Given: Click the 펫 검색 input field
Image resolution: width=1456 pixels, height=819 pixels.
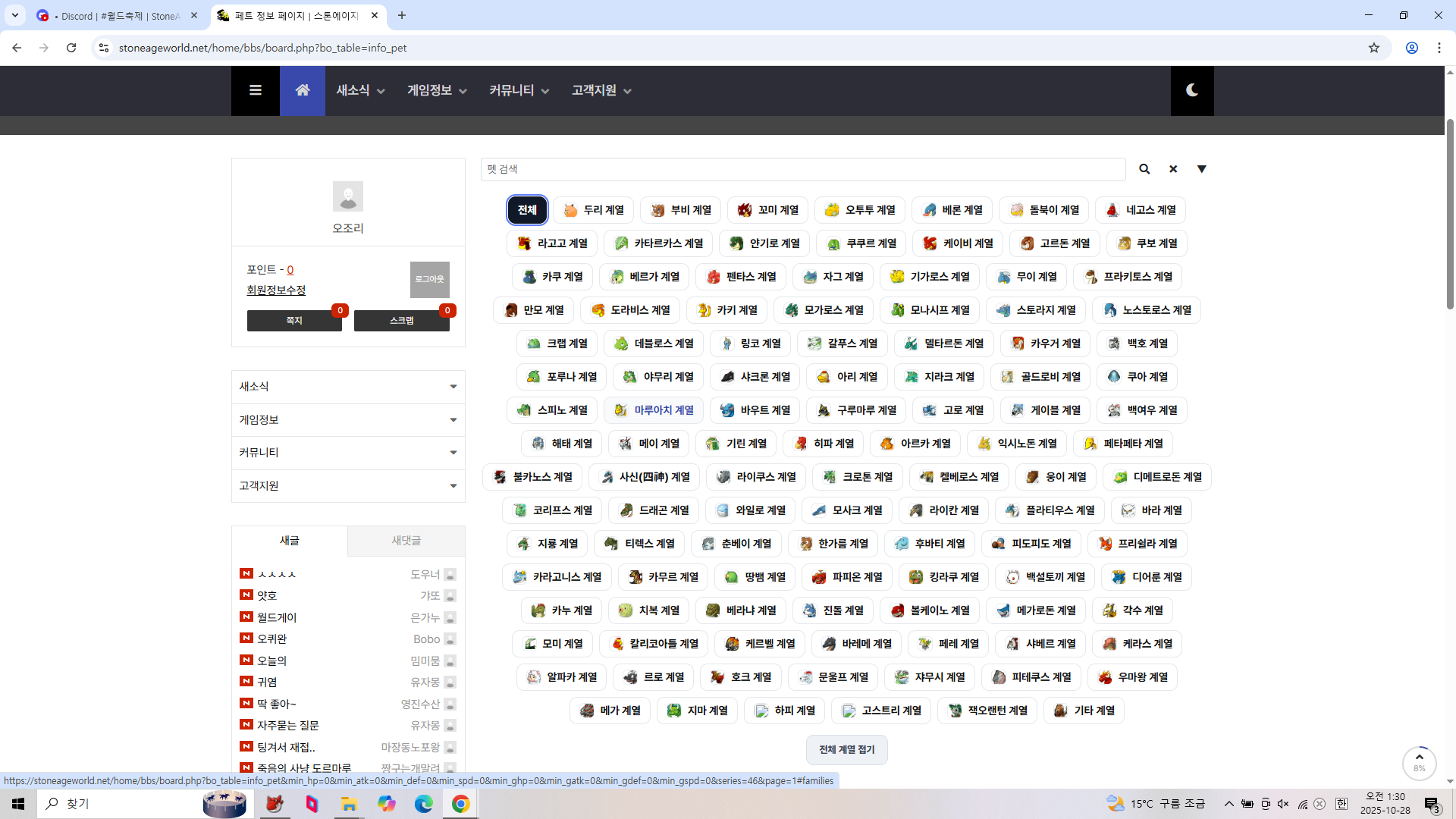Looking at the screenshot, I should point(802,169).
